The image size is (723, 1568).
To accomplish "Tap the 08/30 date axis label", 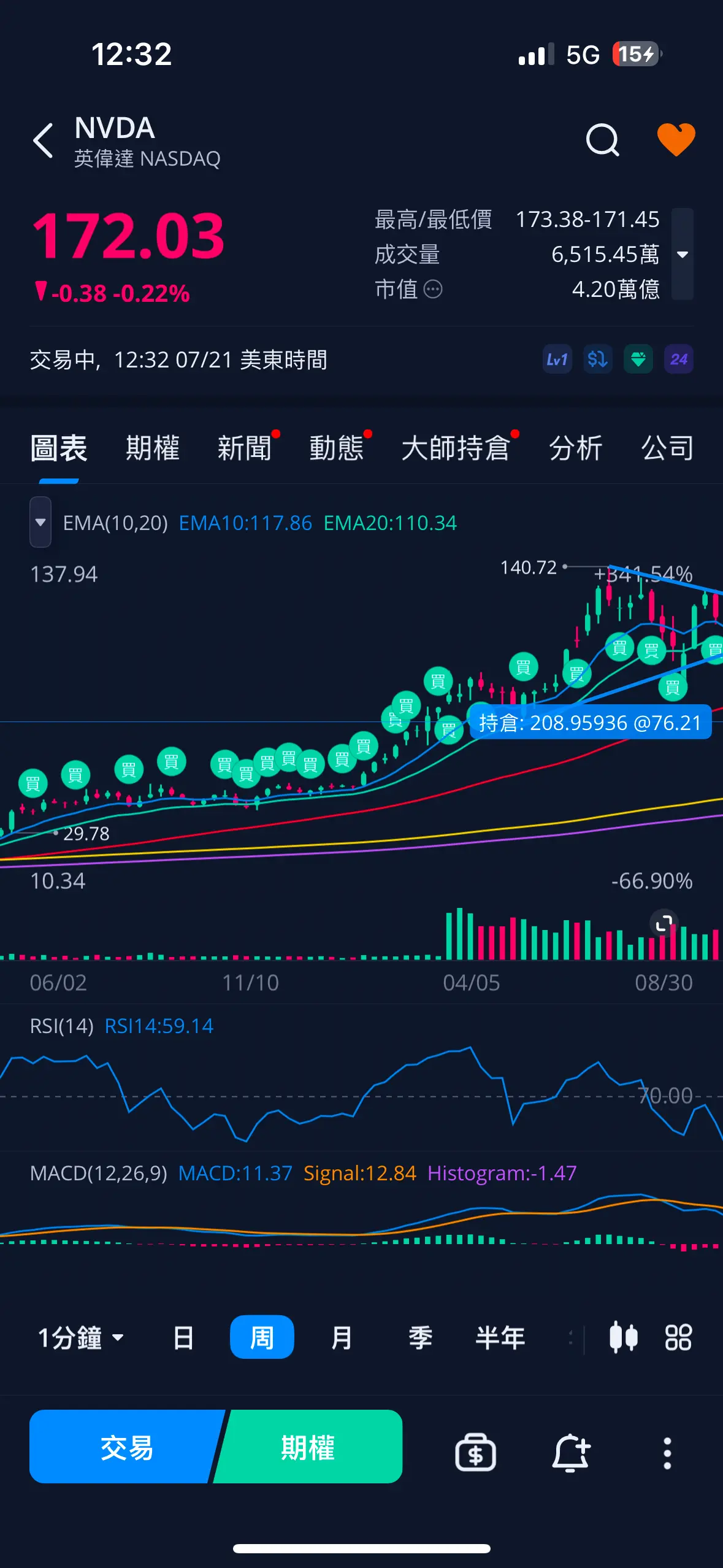I will coord(664,983).
